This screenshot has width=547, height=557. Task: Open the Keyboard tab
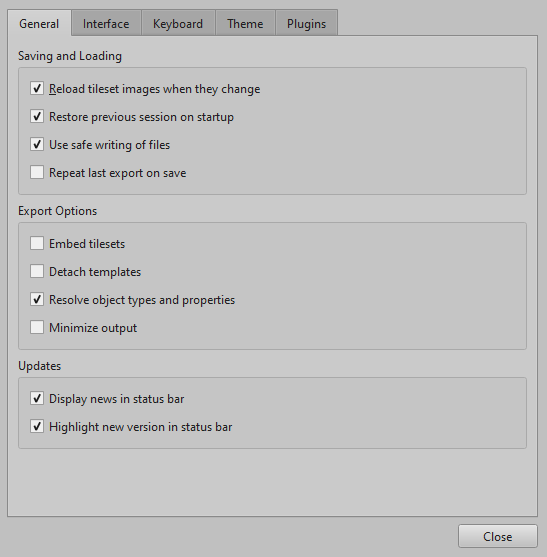(178, 24)
